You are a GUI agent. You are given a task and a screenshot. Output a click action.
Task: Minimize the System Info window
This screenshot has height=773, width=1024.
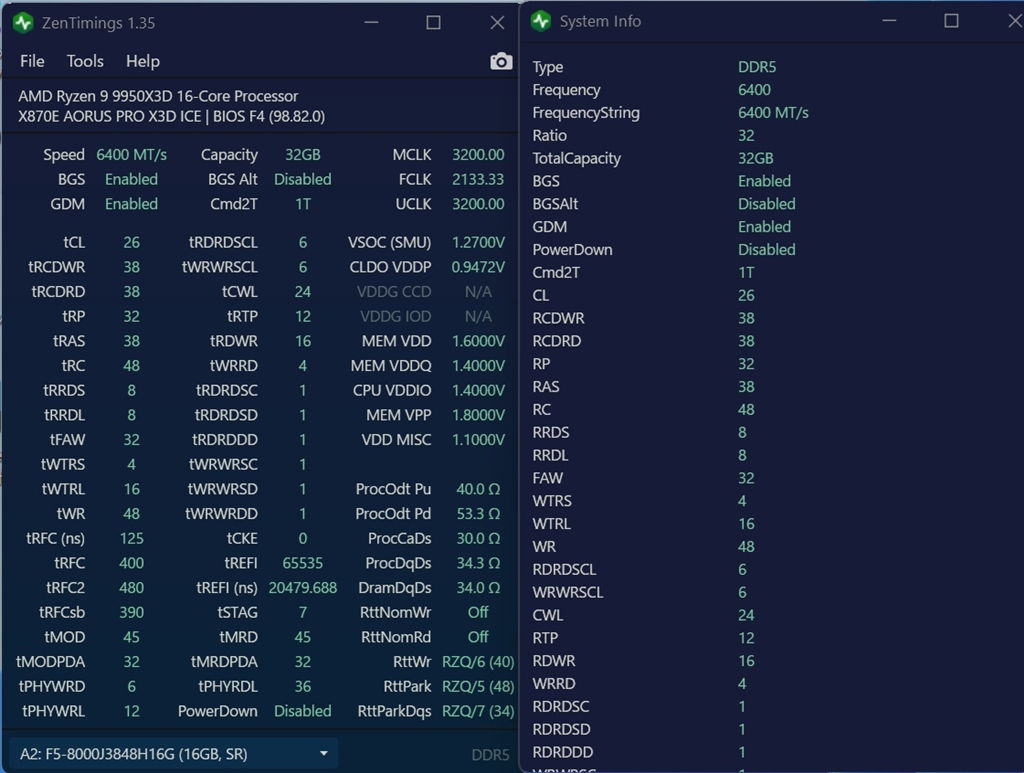[889, 21]
